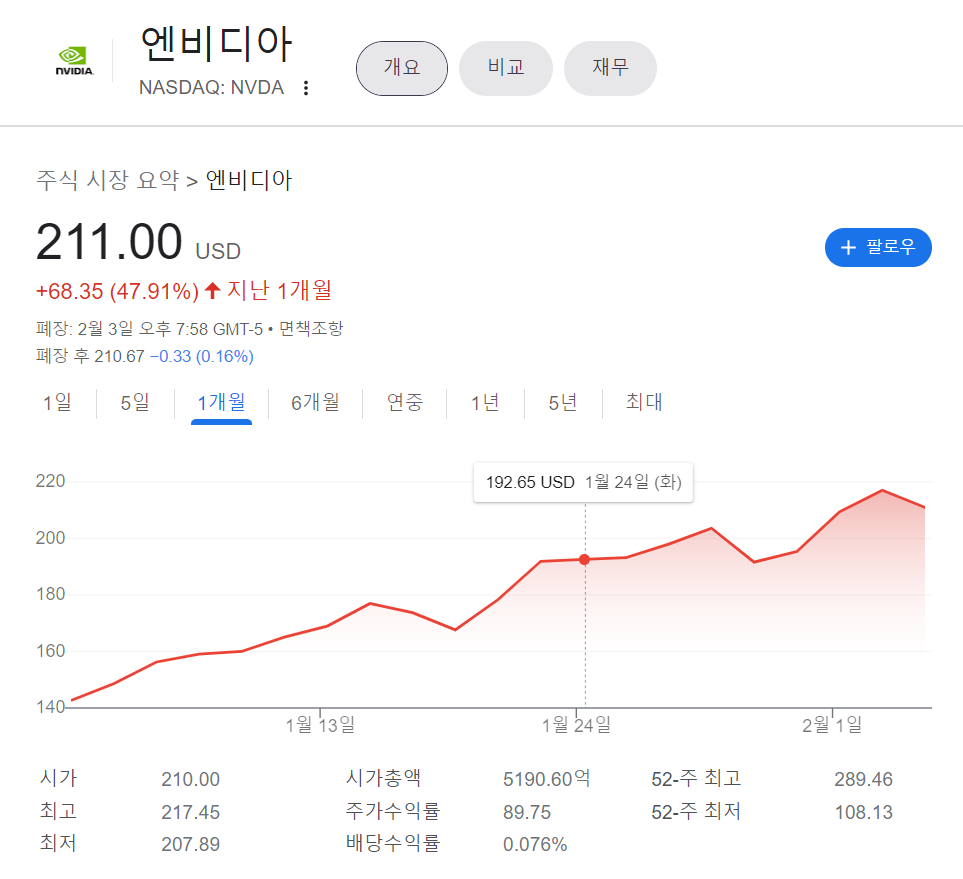Open the 주식 시장 요약 breadcrumb link
Screen dimensions: 963x879
pyautogui.click(x=108, y=181)
